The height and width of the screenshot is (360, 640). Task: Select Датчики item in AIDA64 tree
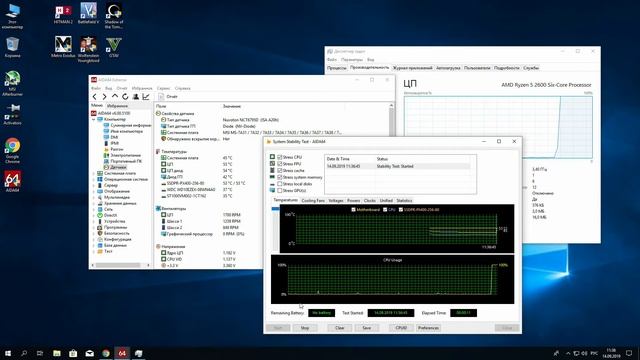pyautogui.click(x=118, y=167)
